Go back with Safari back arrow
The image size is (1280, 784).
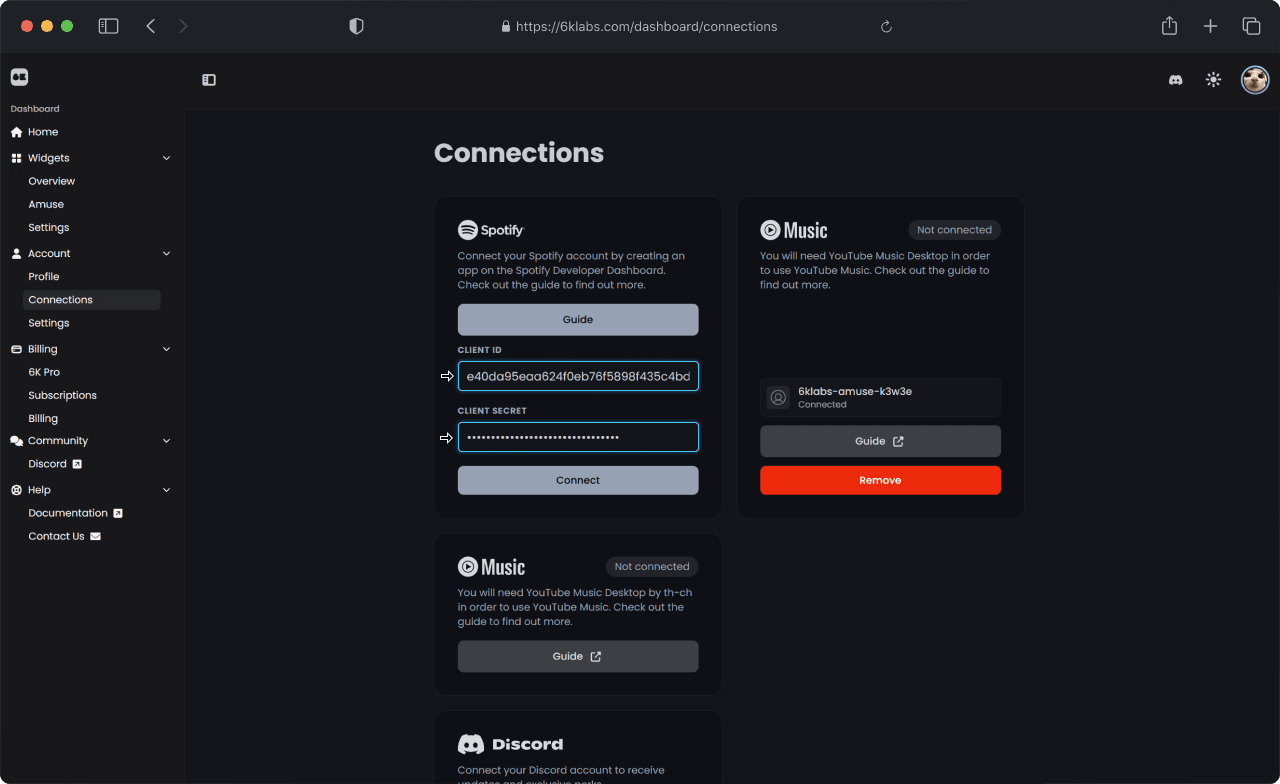[151, 27]
